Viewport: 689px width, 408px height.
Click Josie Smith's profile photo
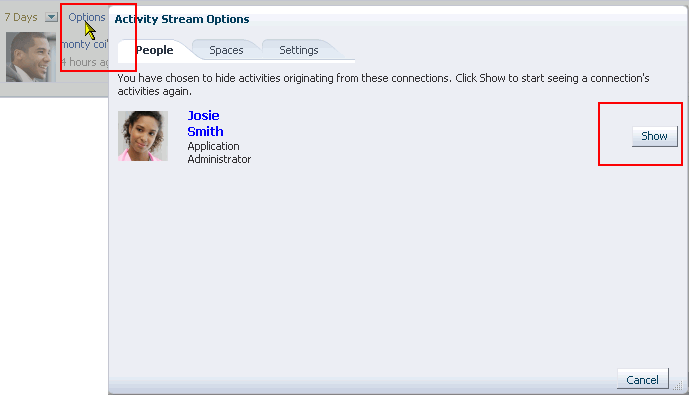click(x=143, y=136)
